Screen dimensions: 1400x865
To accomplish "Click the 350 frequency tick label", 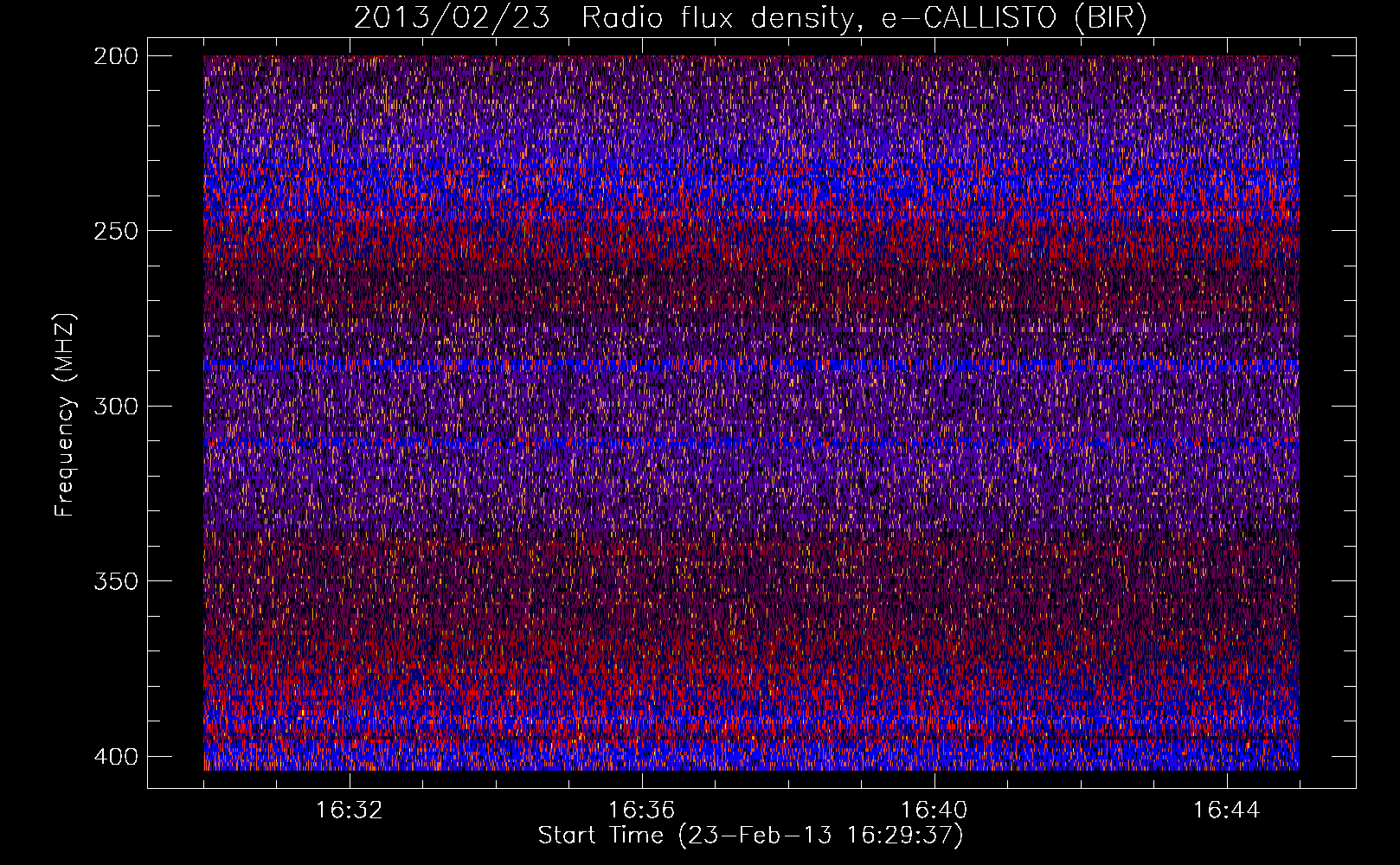I will tap(115, 580).
